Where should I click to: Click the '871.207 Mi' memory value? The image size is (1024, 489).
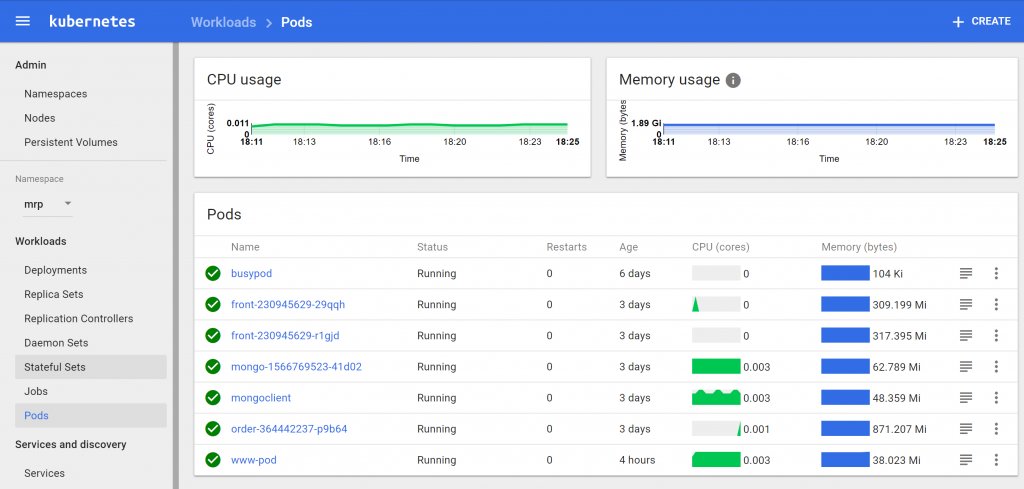click(899, 429)
